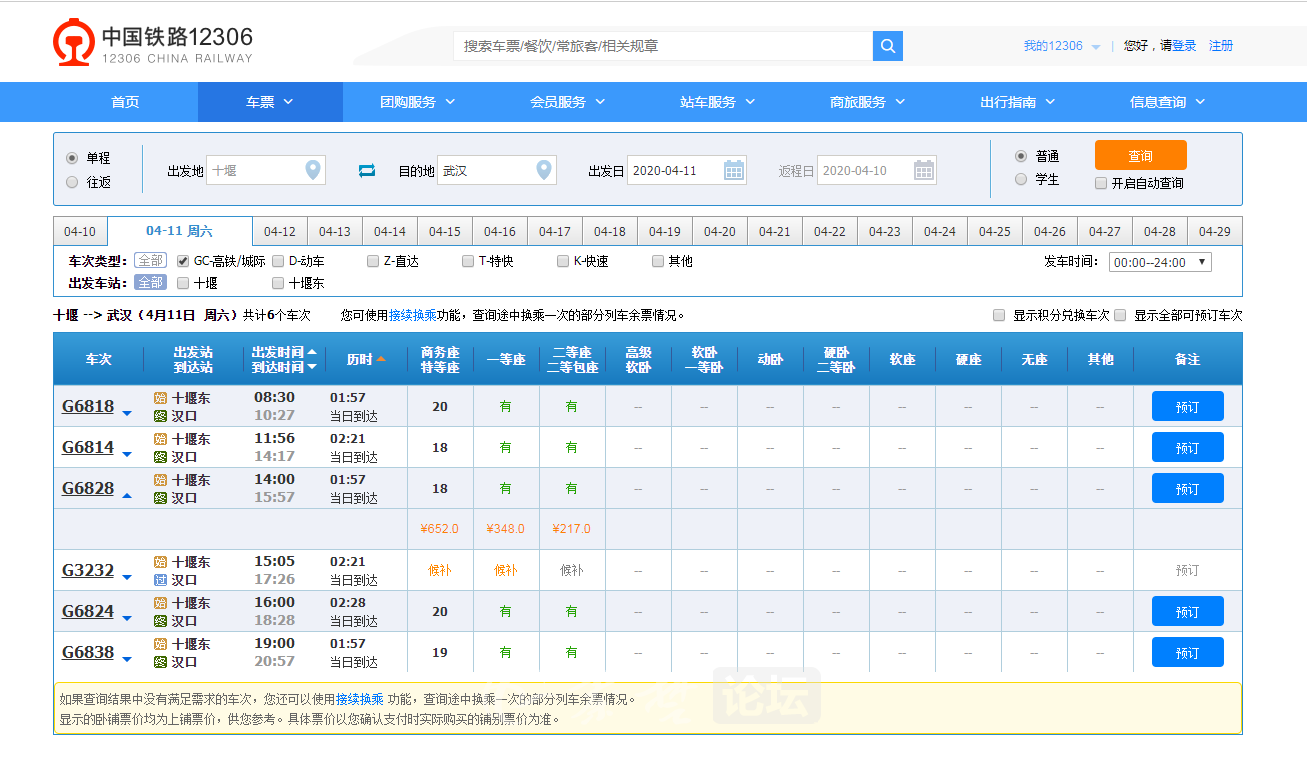
Task: Enable 显示积分兑换车次 checkbox
Action: 999,315
